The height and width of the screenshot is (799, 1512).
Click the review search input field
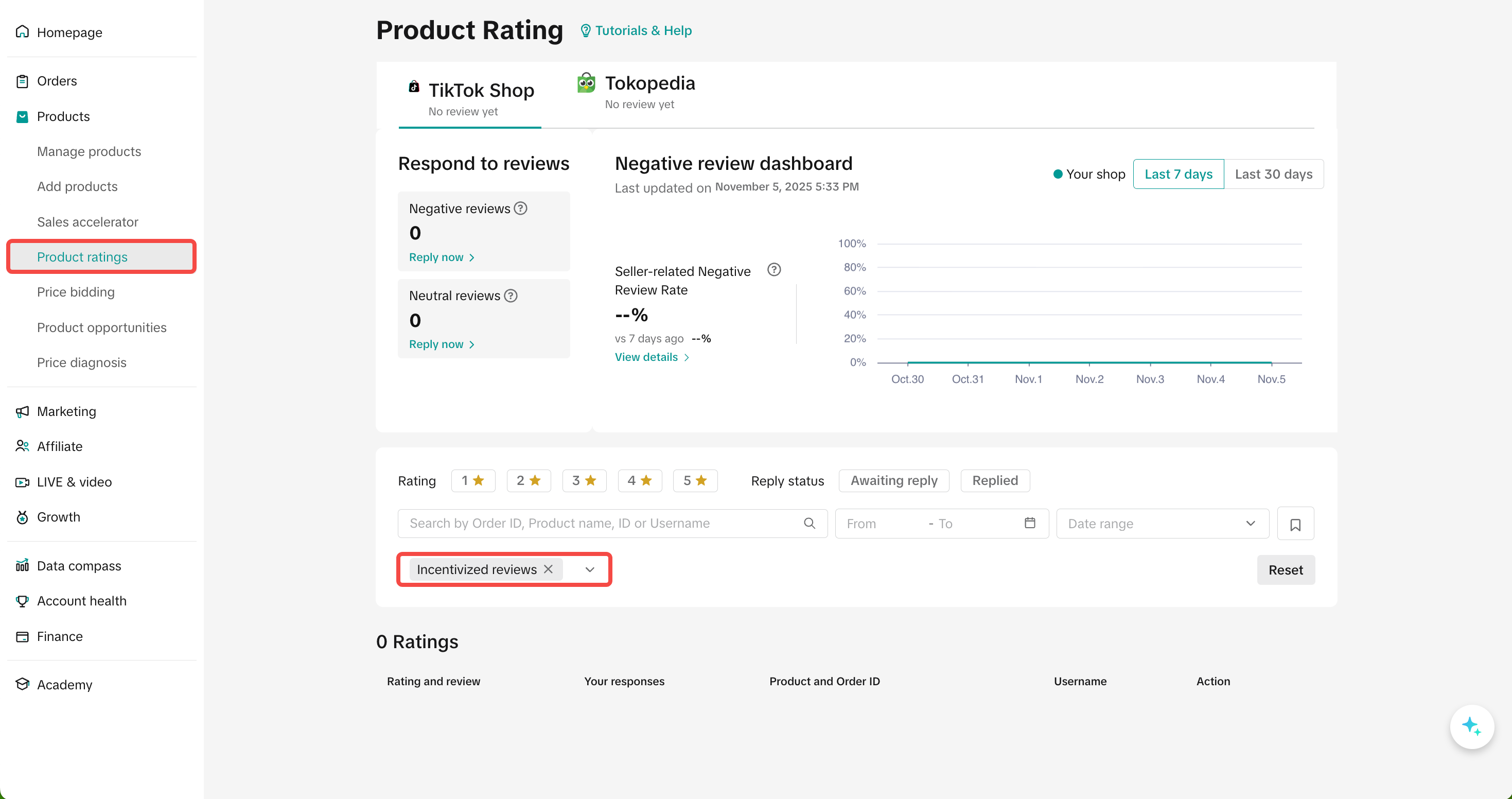pos(599,523)
